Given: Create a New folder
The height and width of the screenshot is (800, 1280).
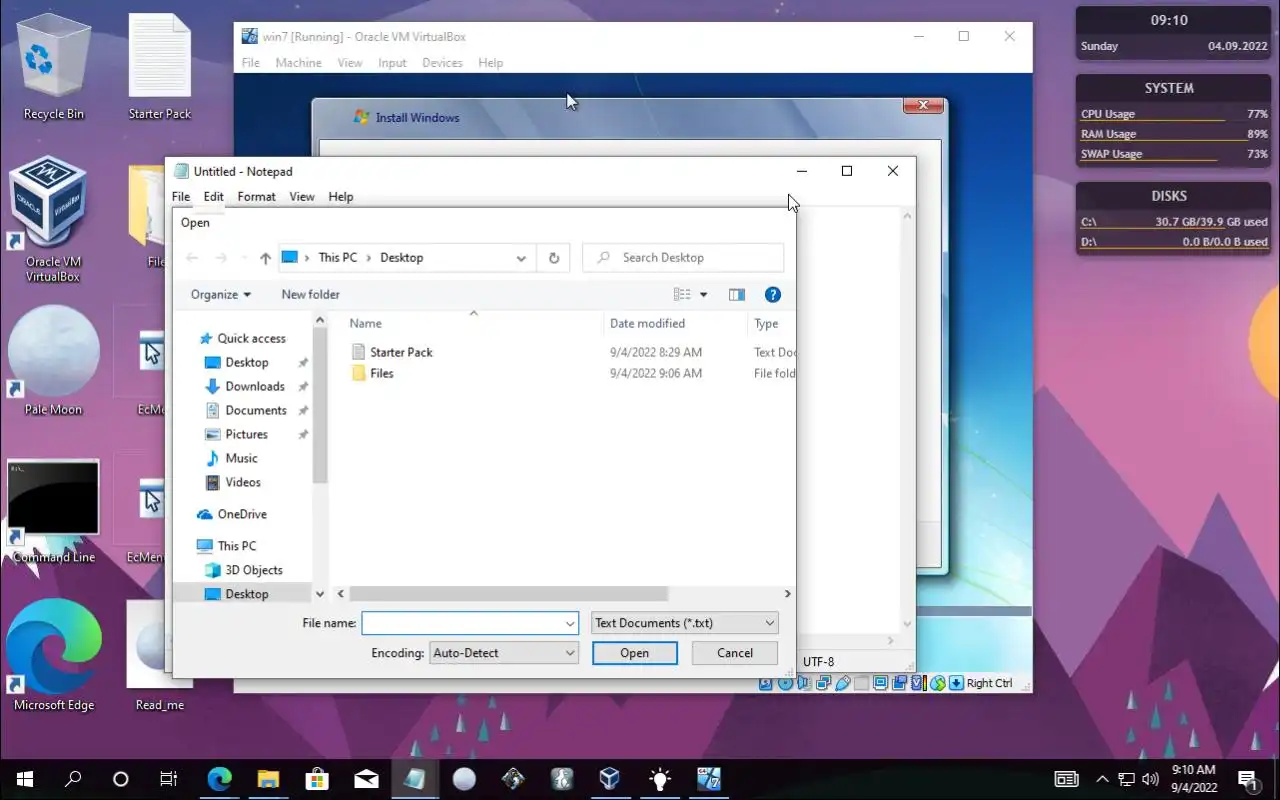Looking at the screenshot, I should point(311,295).
